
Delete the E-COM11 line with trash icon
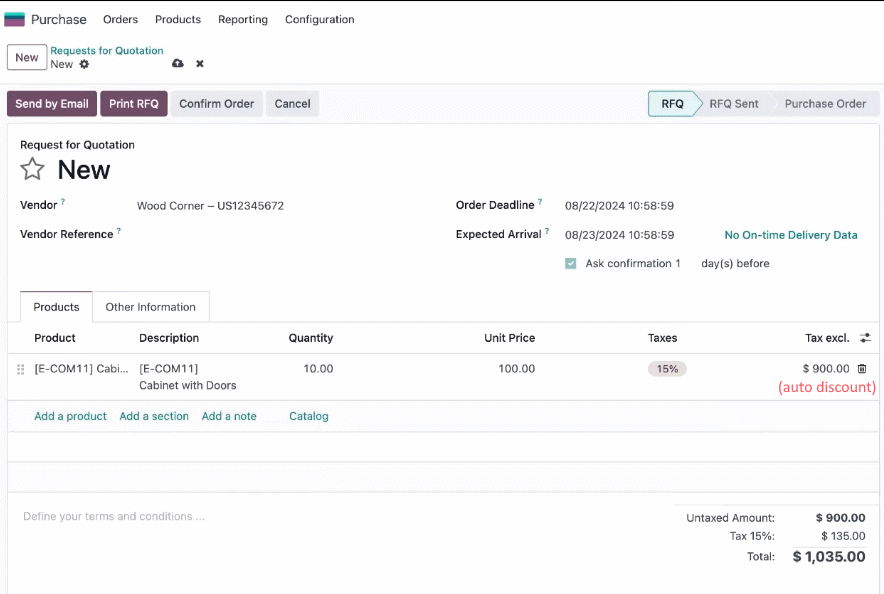click(862, 369)
